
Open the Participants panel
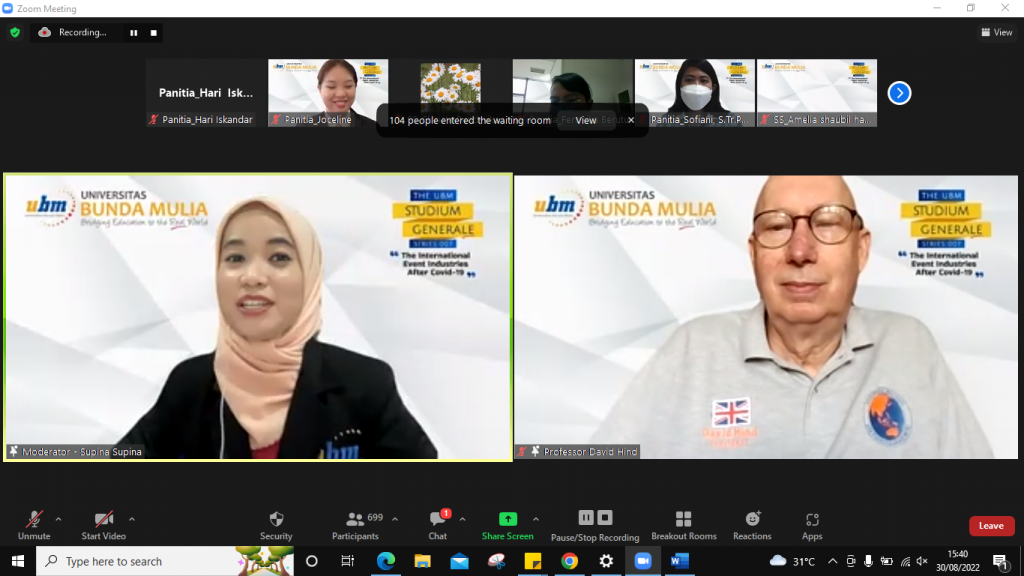click(355, 525)
